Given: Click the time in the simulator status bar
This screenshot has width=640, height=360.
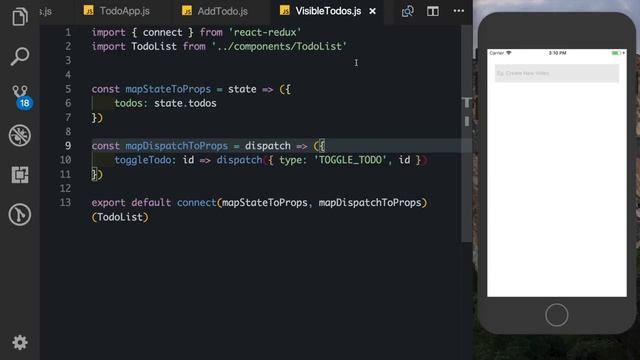Looking at the screenshot, I should [x=557, y=53].
